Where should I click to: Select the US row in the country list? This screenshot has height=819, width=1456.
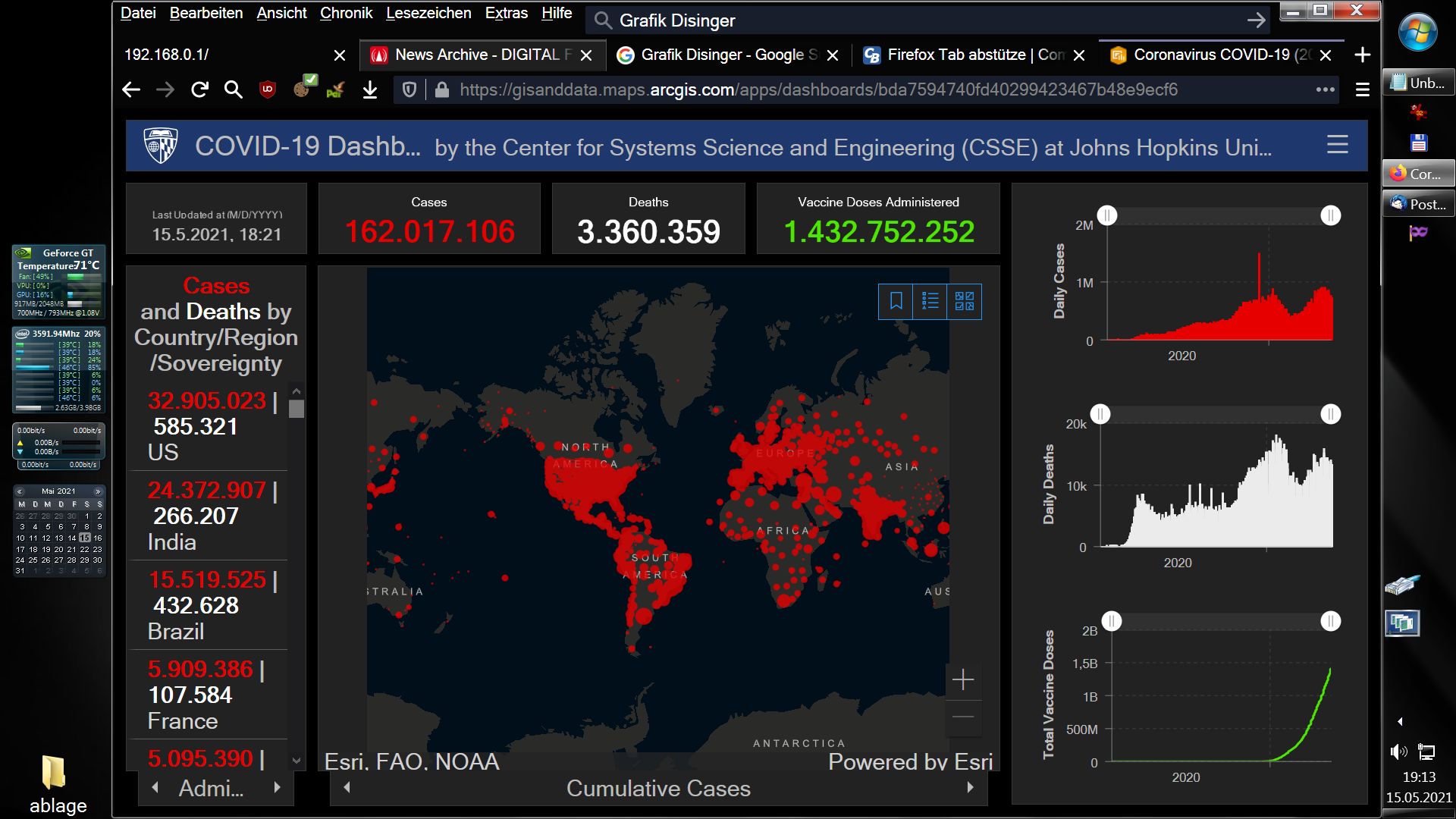point(209,426)
